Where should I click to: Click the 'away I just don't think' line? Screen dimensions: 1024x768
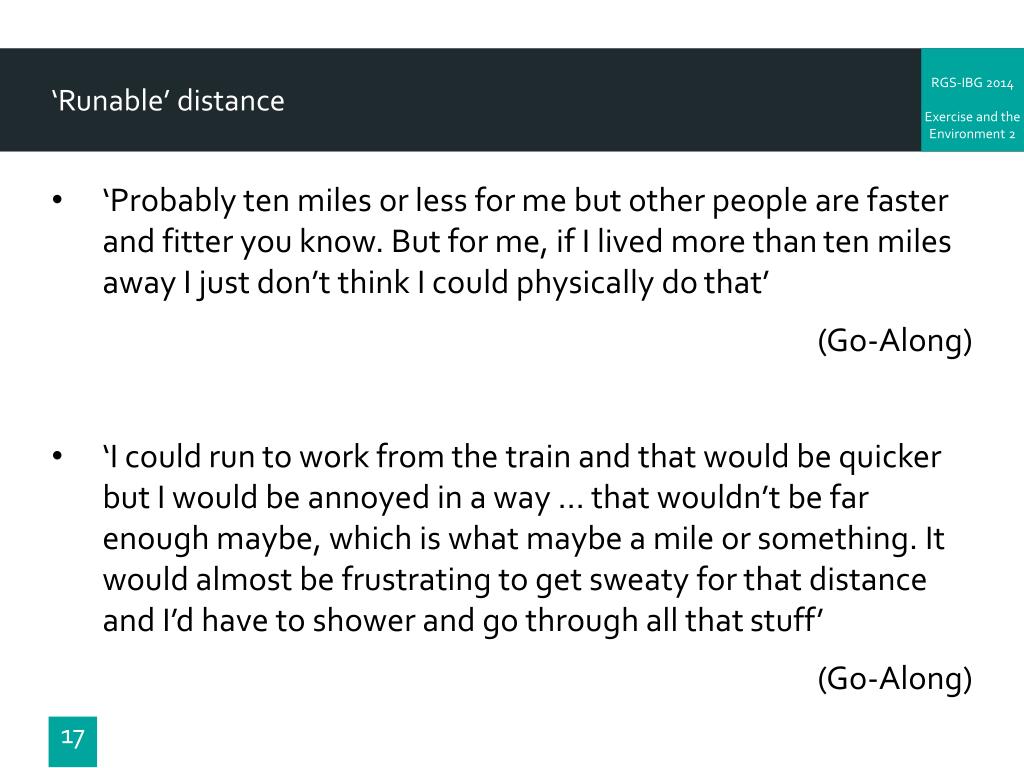pyautogui.click(x=436, y=283)
